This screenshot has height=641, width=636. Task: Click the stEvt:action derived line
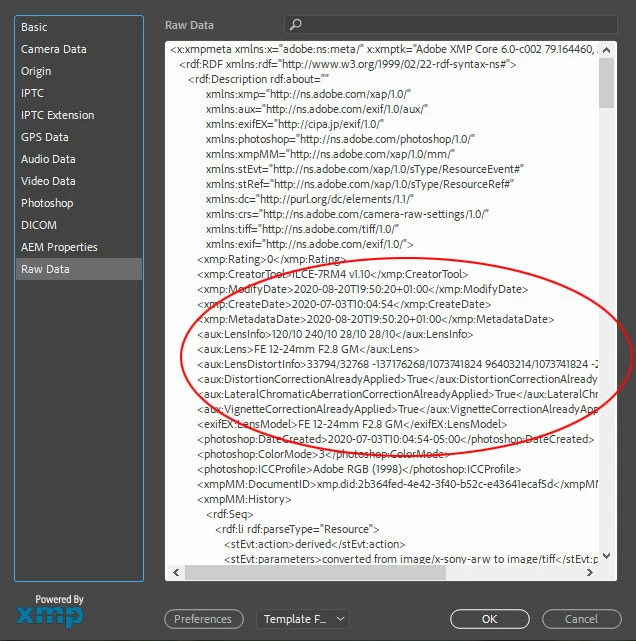[314, 544]
